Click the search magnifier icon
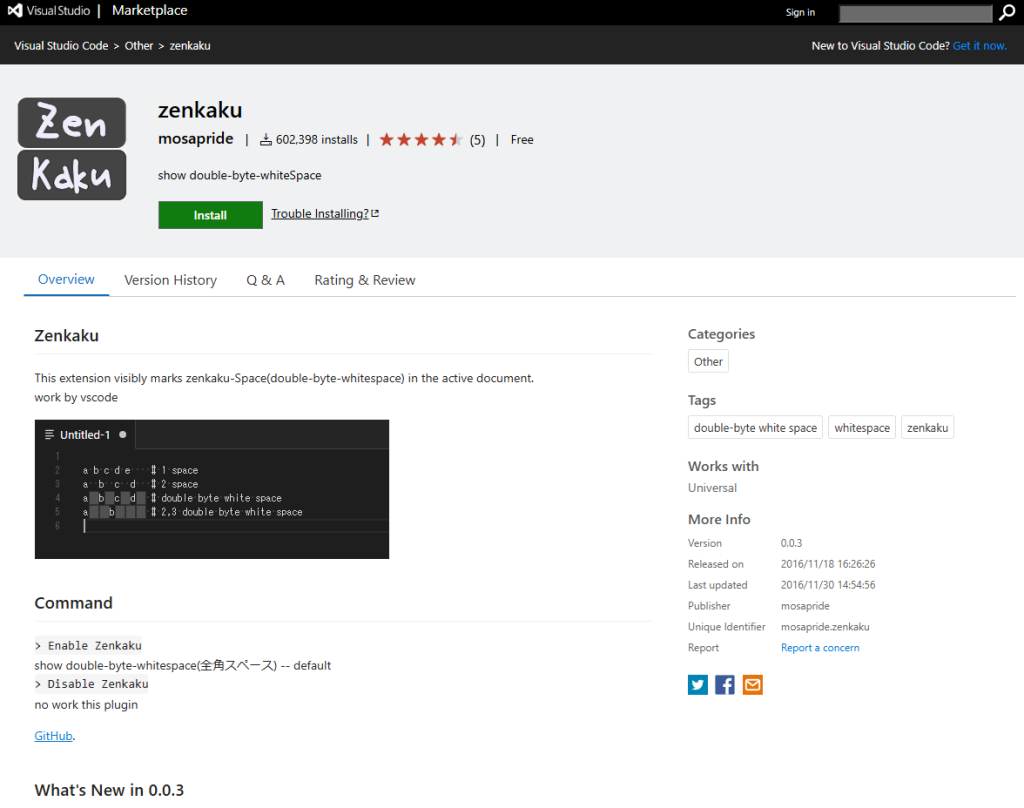 (x=1007, y=12)
